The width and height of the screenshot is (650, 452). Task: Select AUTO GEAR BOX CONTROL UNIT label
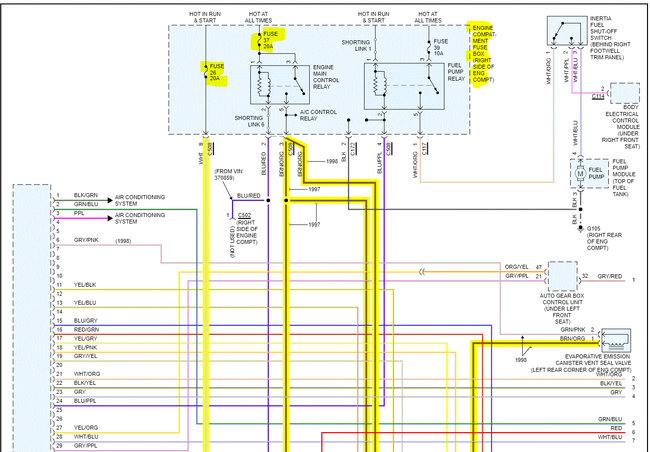[562, 309]
